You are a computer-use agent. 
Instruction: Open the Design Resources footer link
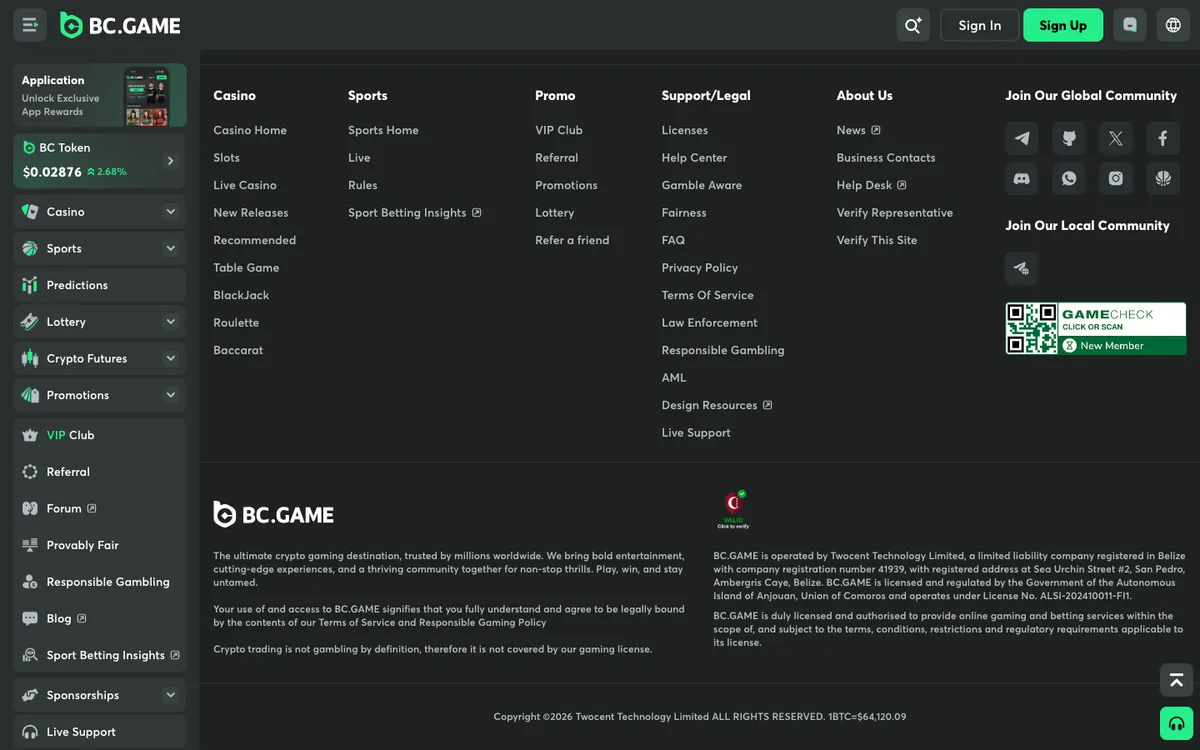716,405
